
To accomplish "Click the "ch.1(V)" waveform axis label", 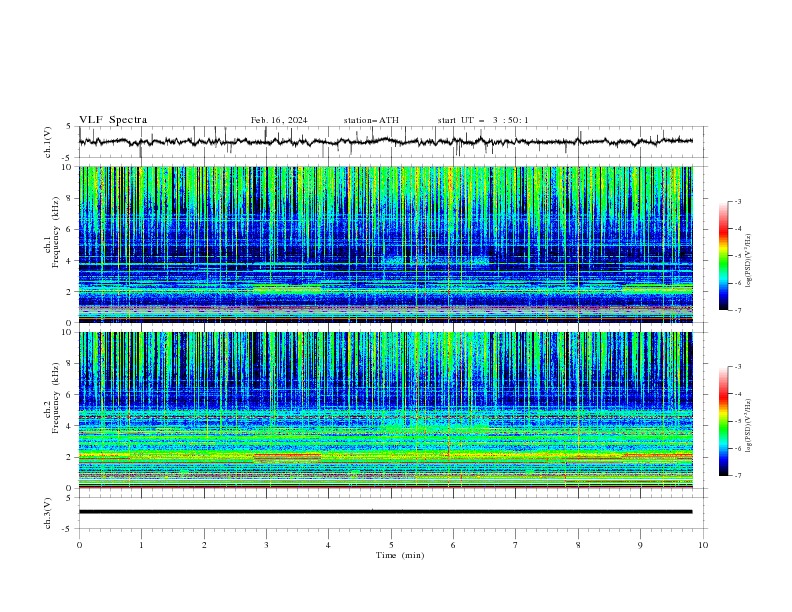I will click(x=48, y=142).
